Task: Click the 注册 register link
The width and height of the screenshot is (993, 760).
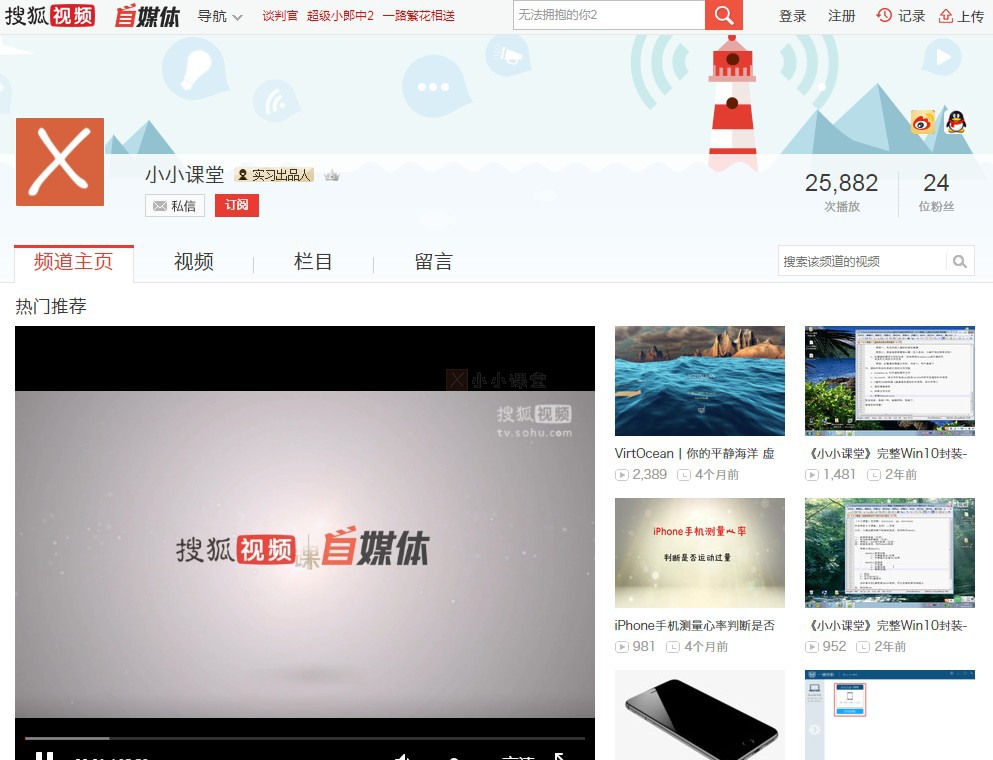Action: tap(842, 16)
